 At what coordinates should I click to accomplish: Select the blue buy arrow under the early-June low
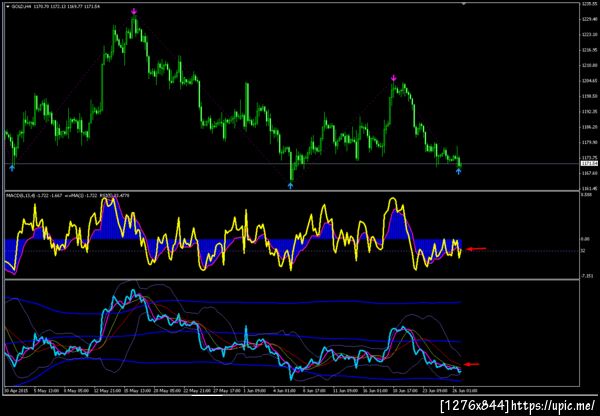coord(290,186)
